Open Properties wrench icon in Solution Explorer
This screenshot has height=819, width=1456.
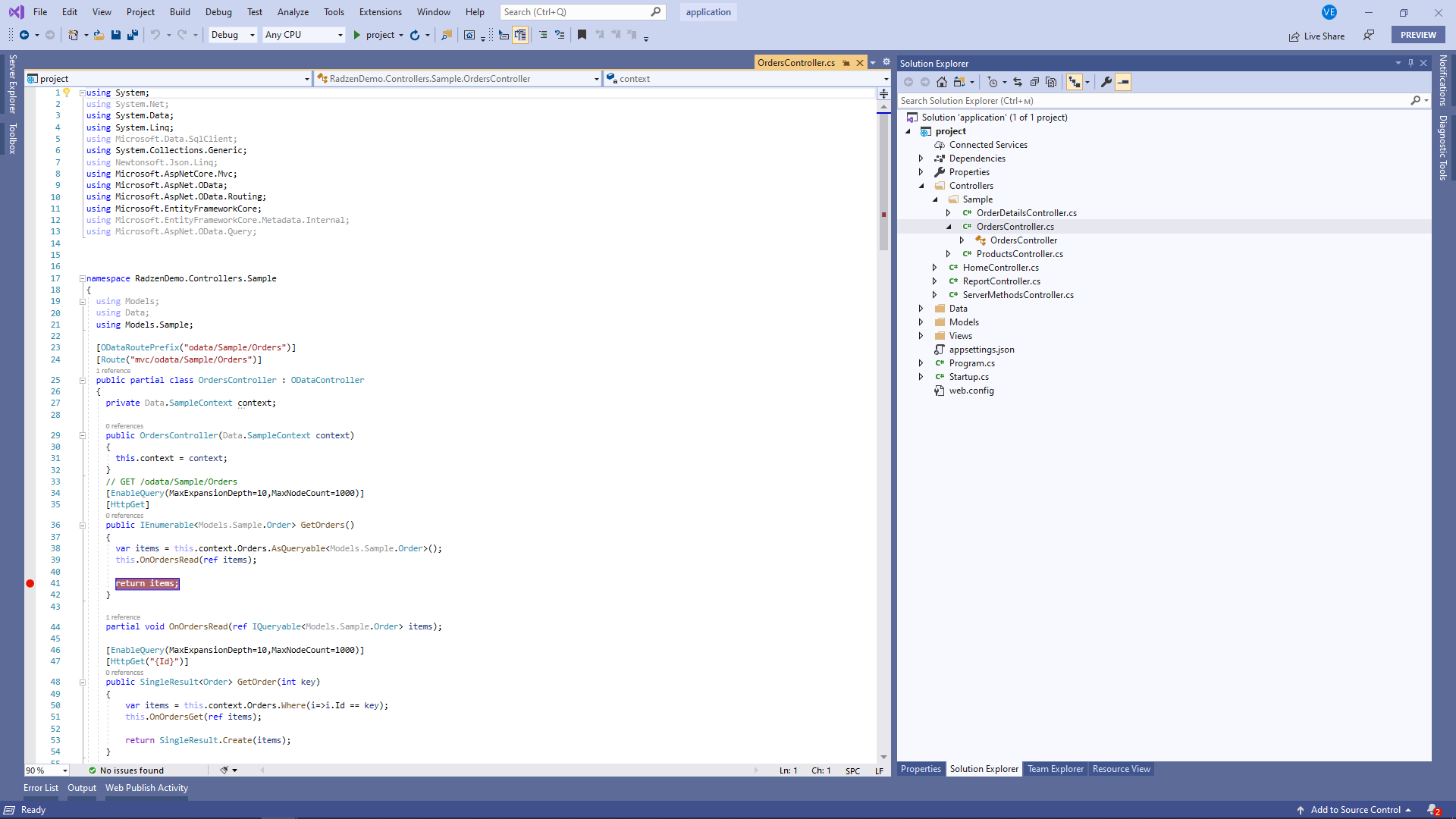[x=1106, y=82]
